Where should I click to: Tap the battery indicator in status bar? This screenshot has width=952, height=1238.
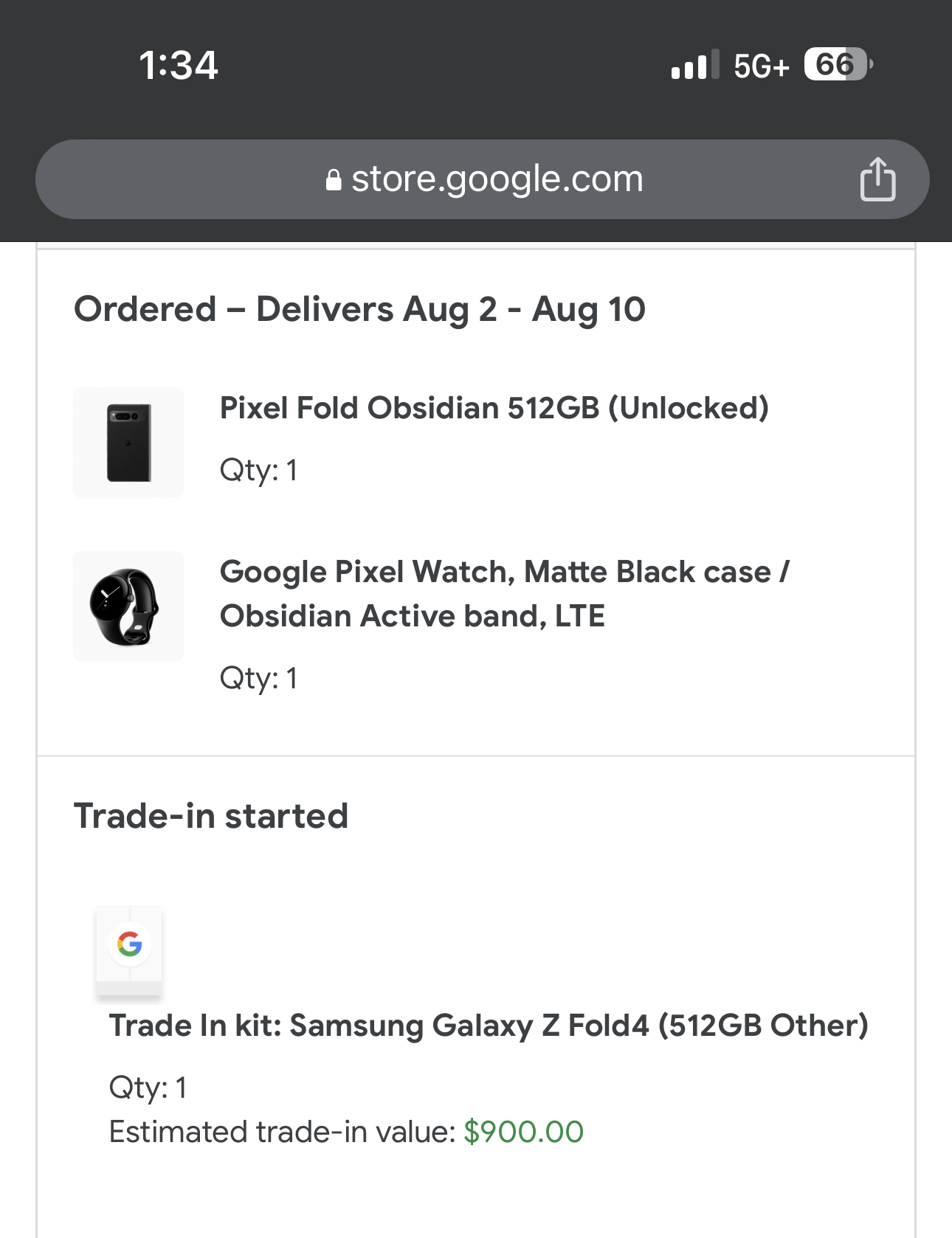[x=838, y=64]
